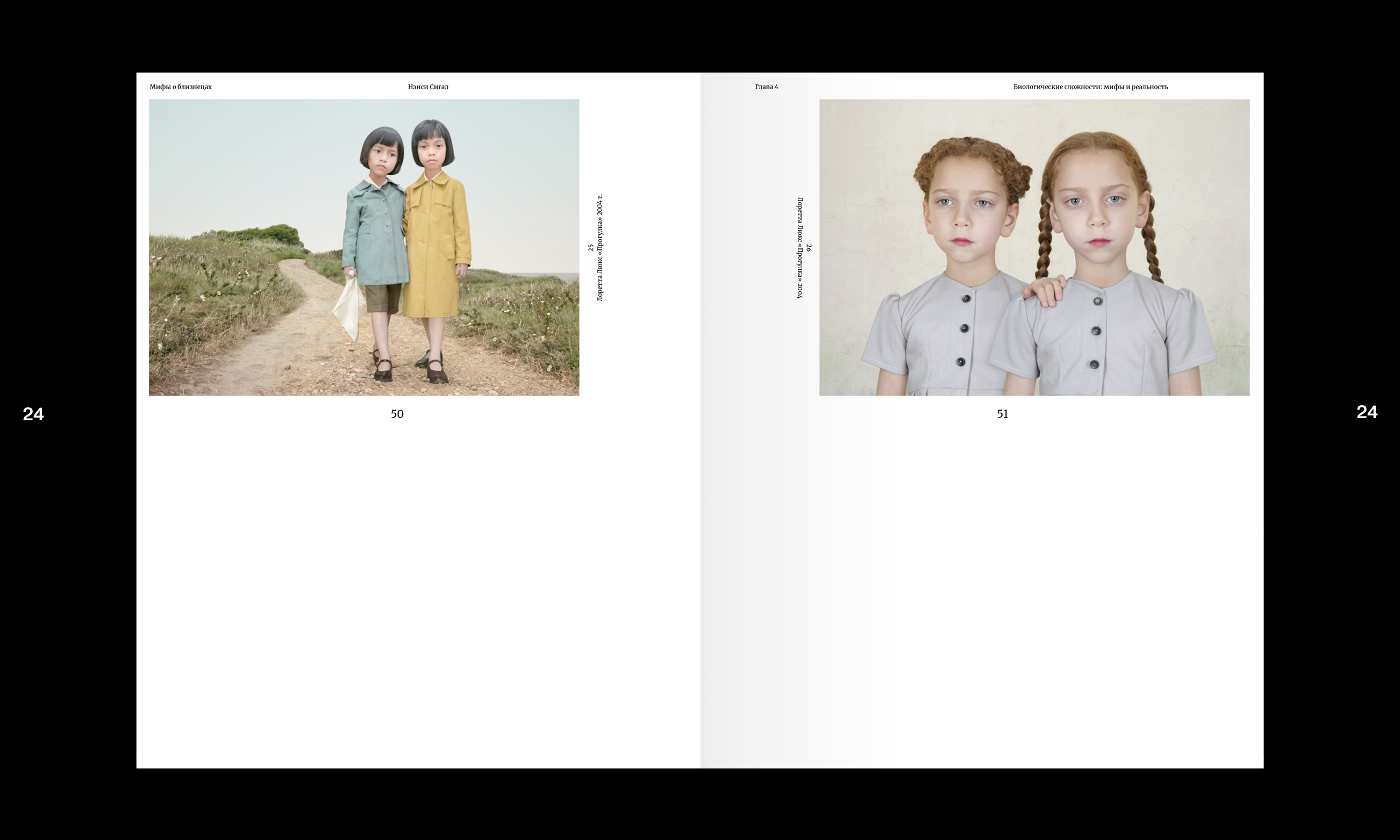Click page number 51
1400x840 pixels.
1003,414
